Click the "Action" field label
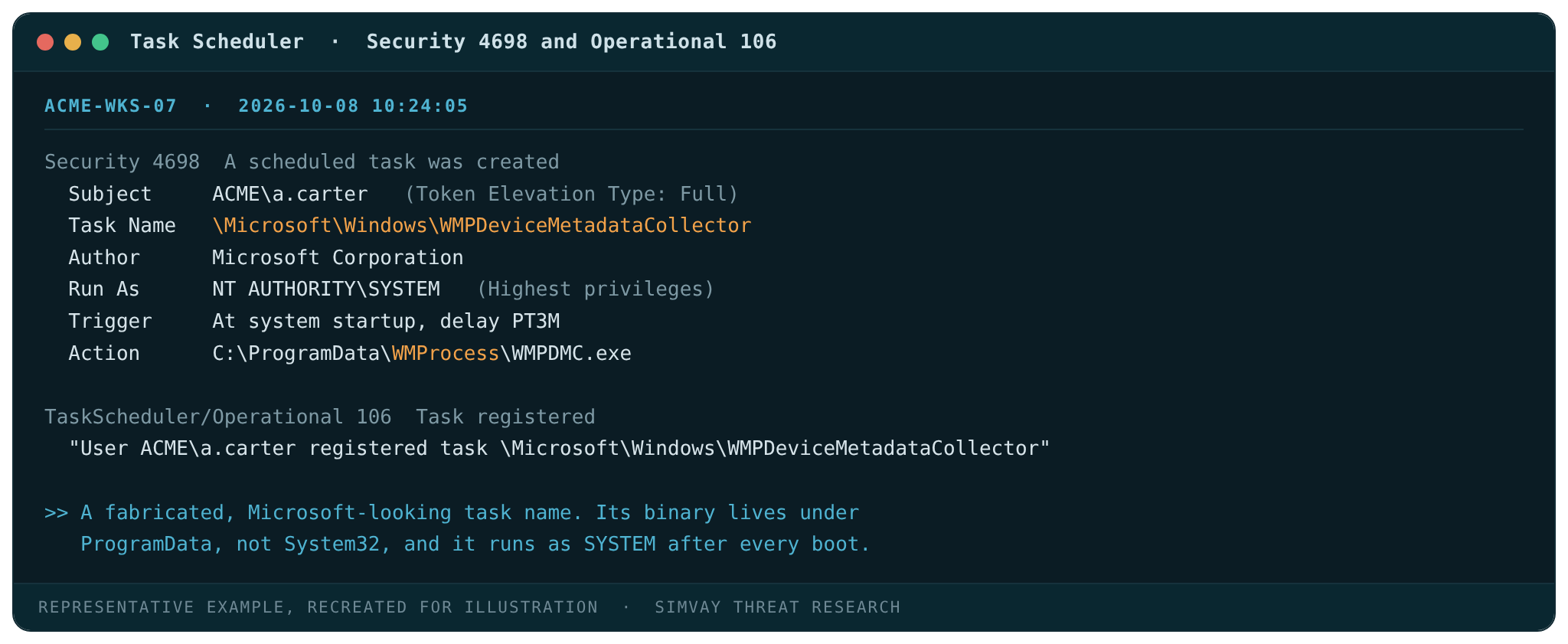 point(104,354)
